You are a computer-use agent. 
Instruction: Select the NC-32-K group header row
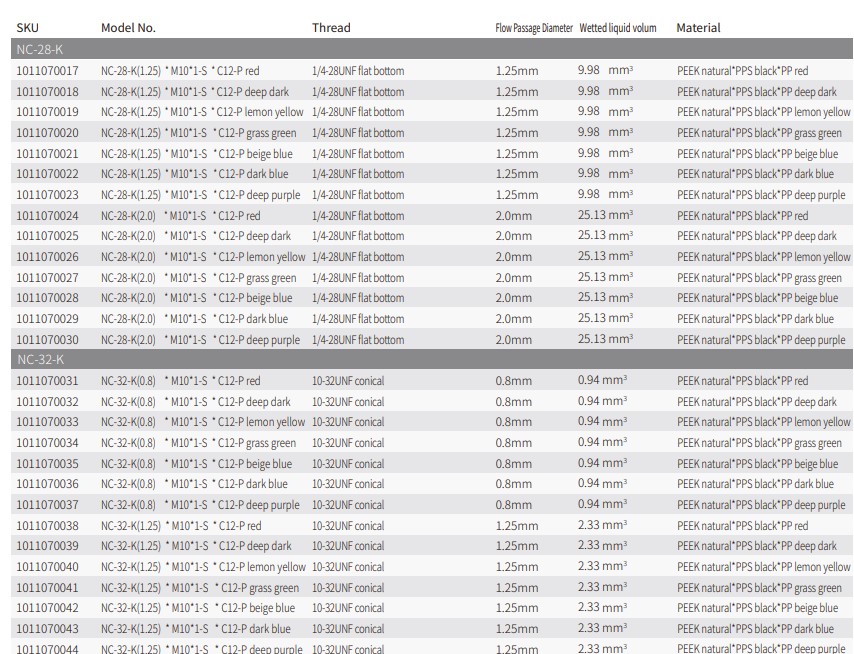click(432, 359)
